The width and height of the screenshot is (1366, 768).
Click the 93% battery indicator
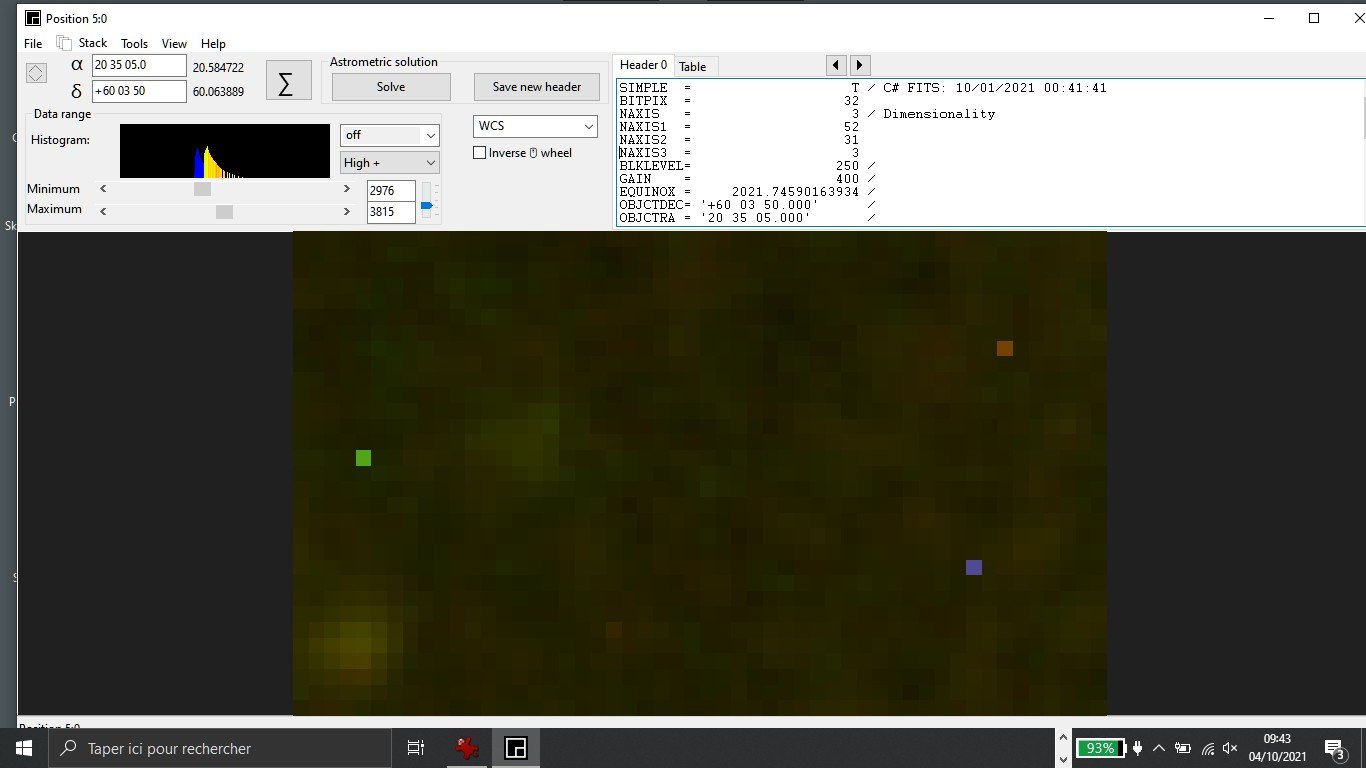(x=1100, y=748)
